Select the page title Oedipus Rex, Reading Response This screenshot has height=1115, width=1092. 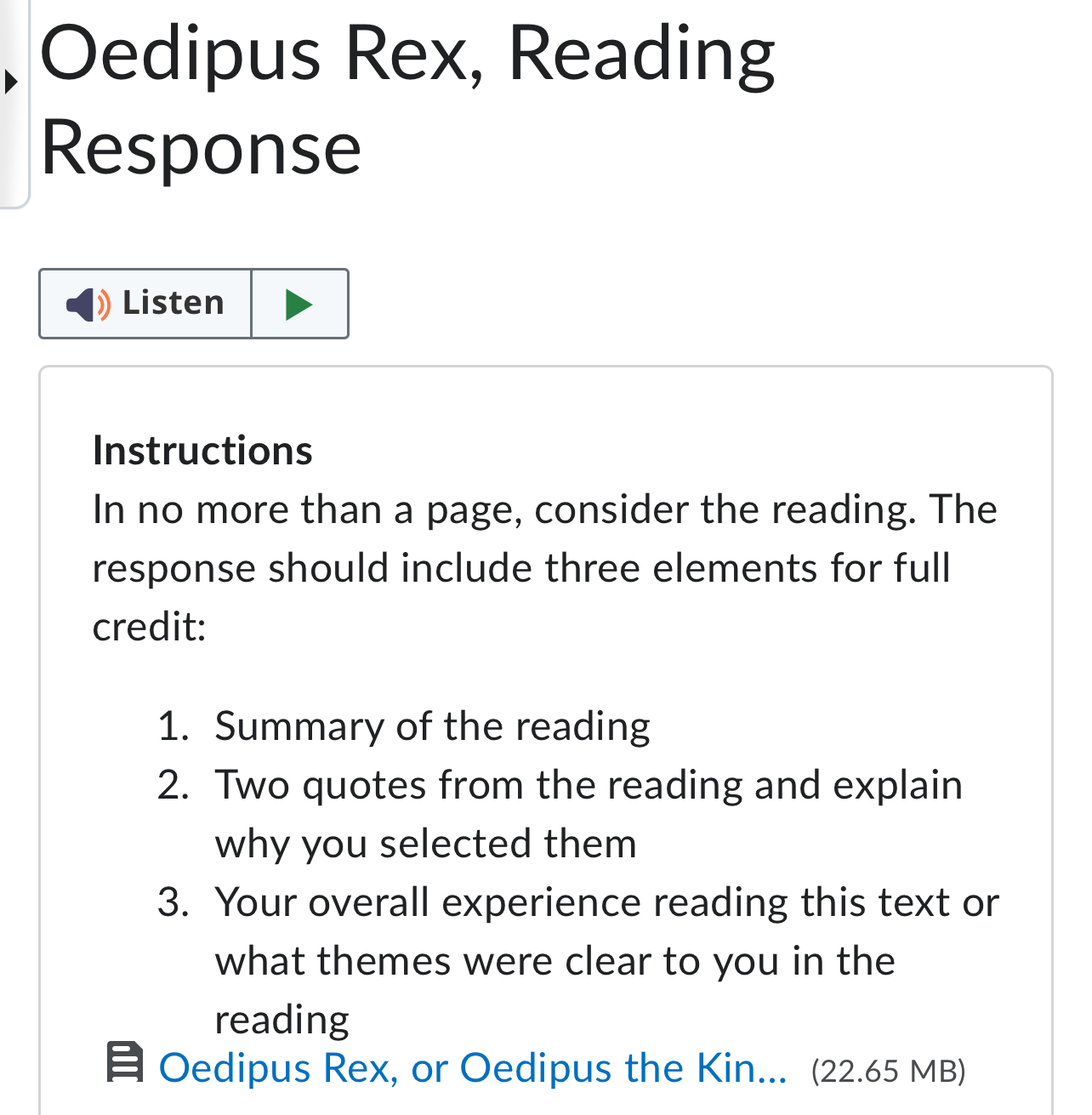tap(408, 102)
